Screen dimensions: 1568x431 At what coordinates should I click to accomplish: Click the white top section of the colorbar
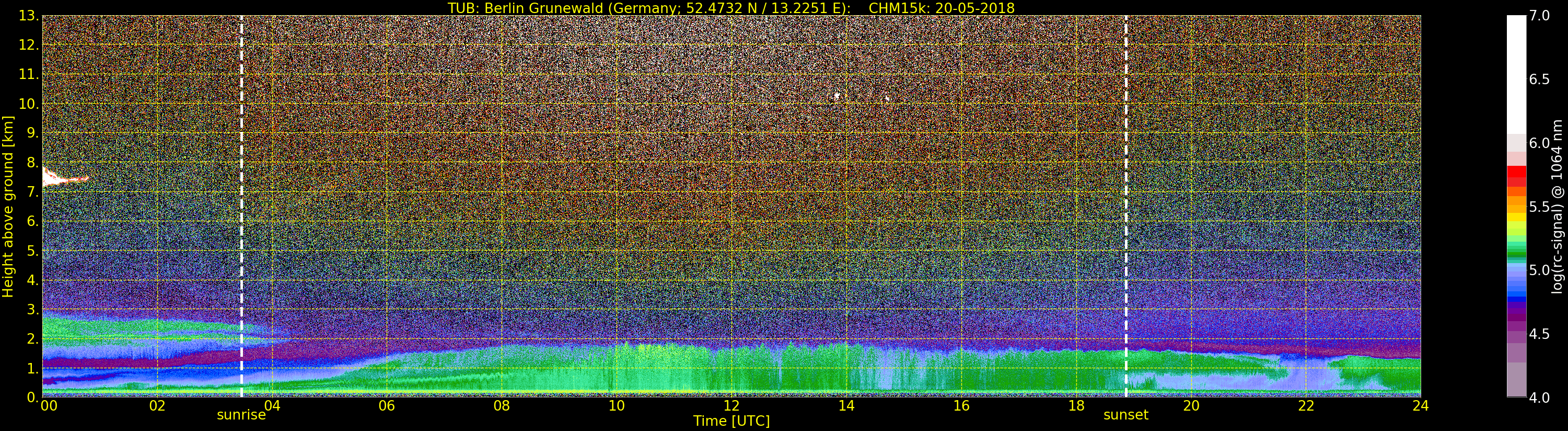tap(1516, 74)
